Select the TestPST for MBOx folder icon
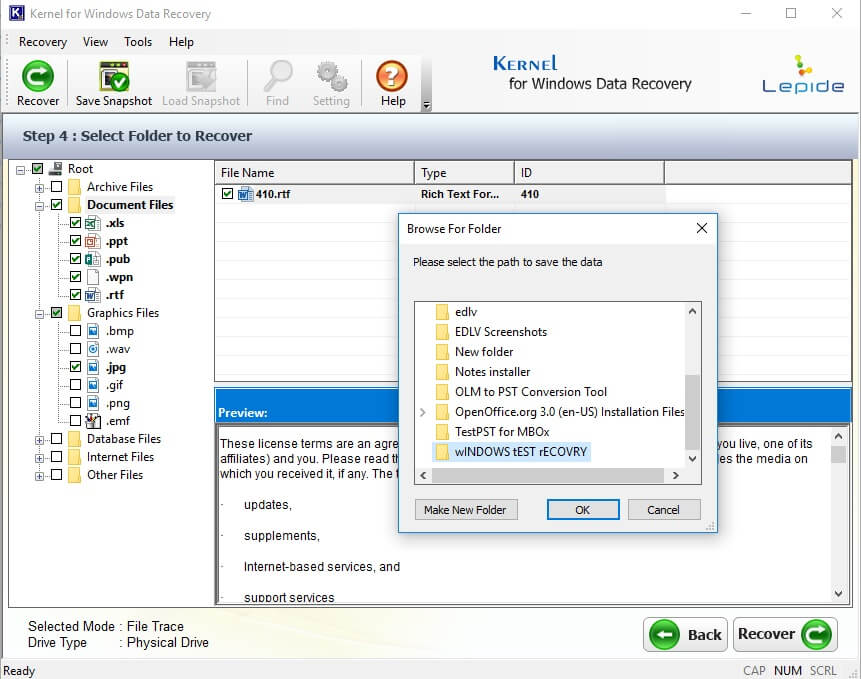The image size is (861, 679). tap(442, 431)
